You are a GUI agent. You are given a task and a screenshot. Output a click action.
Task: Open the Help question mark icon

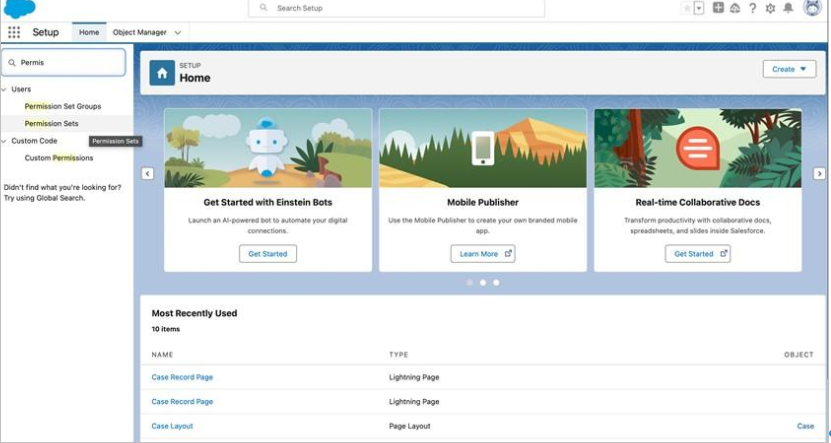click(752, 8)
